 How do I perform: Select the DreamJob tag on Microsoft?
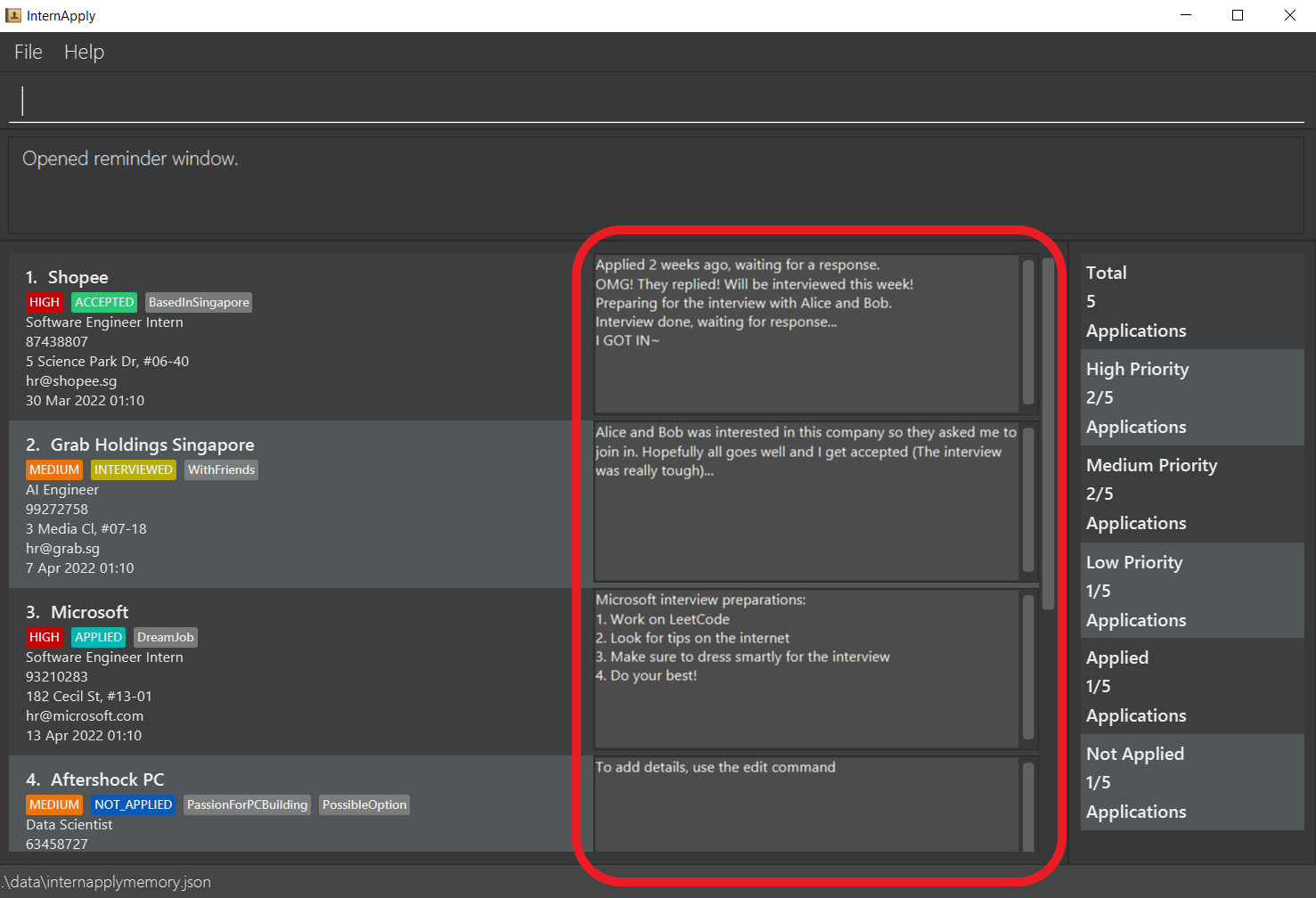coord(165,637)
